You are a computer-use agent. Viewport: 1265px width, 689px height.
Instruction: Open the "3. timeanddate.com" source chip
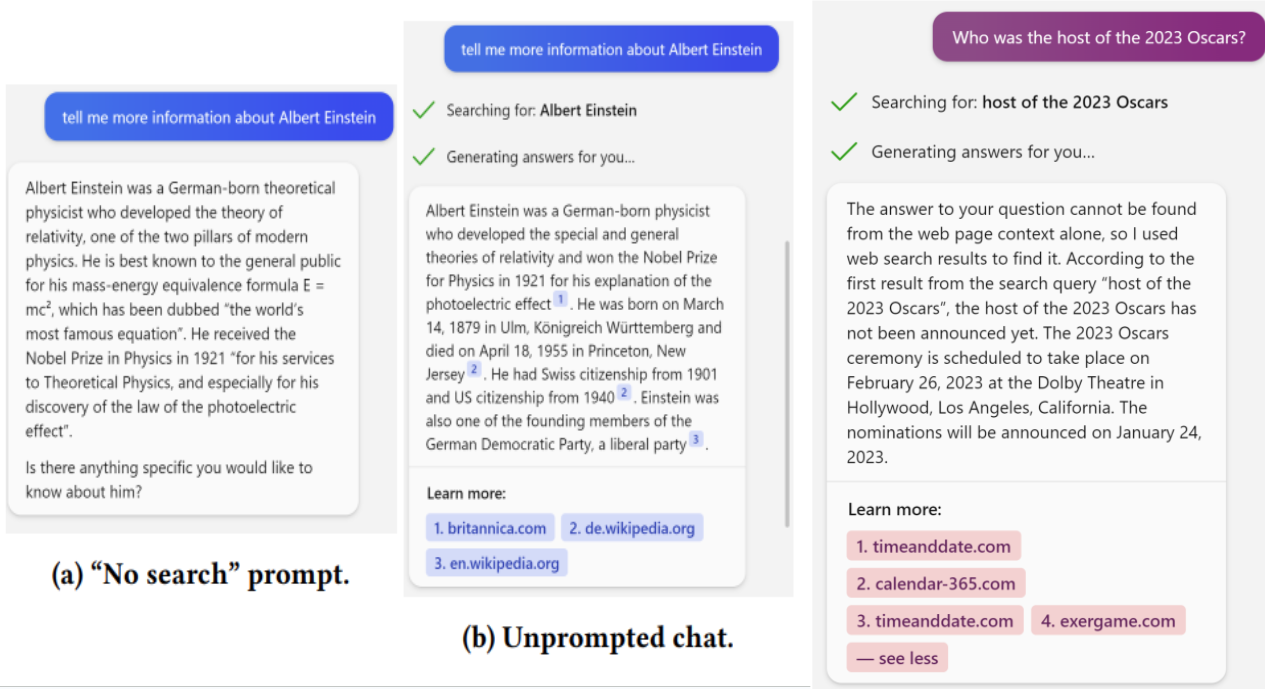(934, 621)
